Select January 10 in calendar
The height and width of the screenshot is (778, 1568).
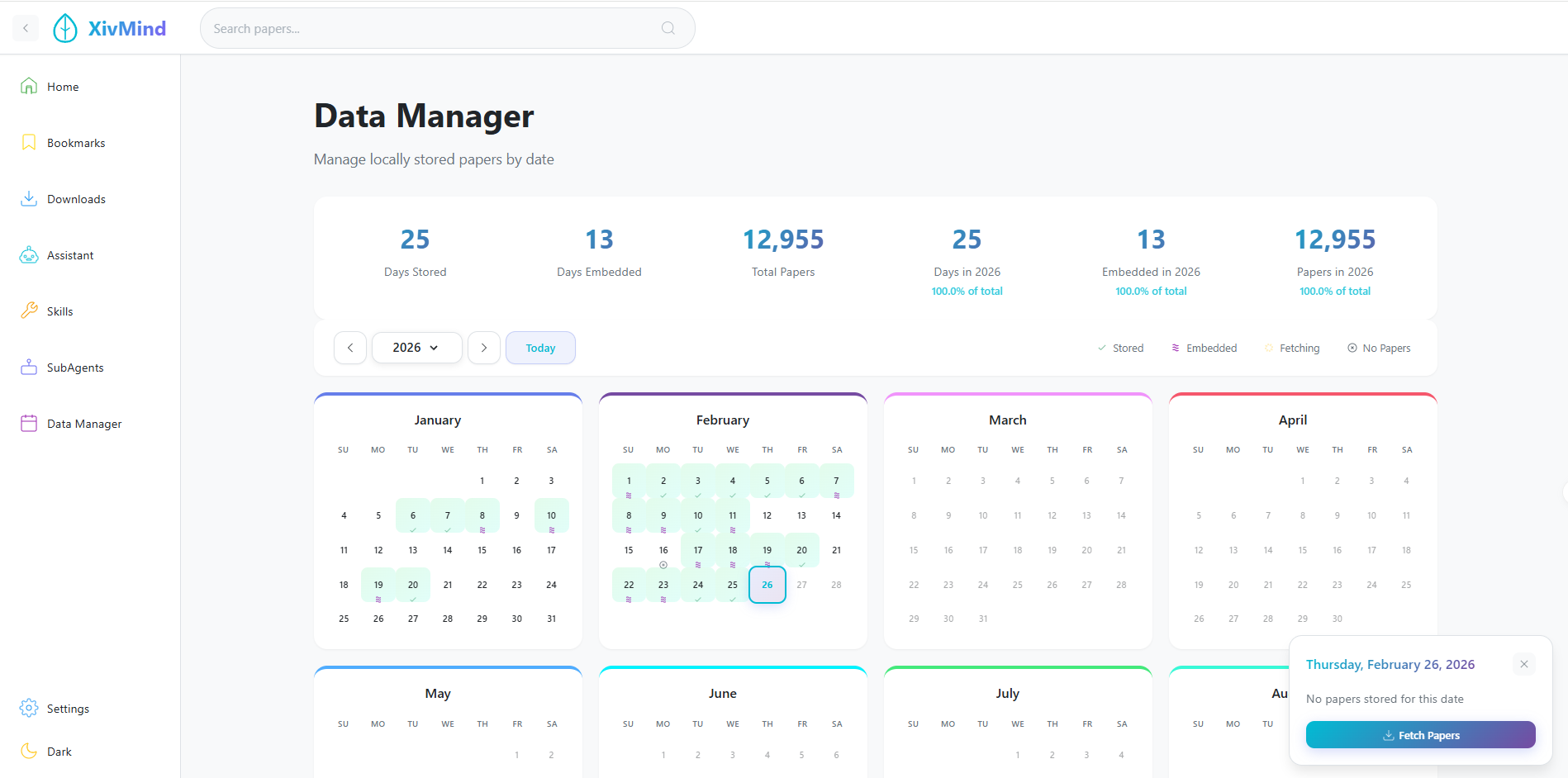coord(551,515)
